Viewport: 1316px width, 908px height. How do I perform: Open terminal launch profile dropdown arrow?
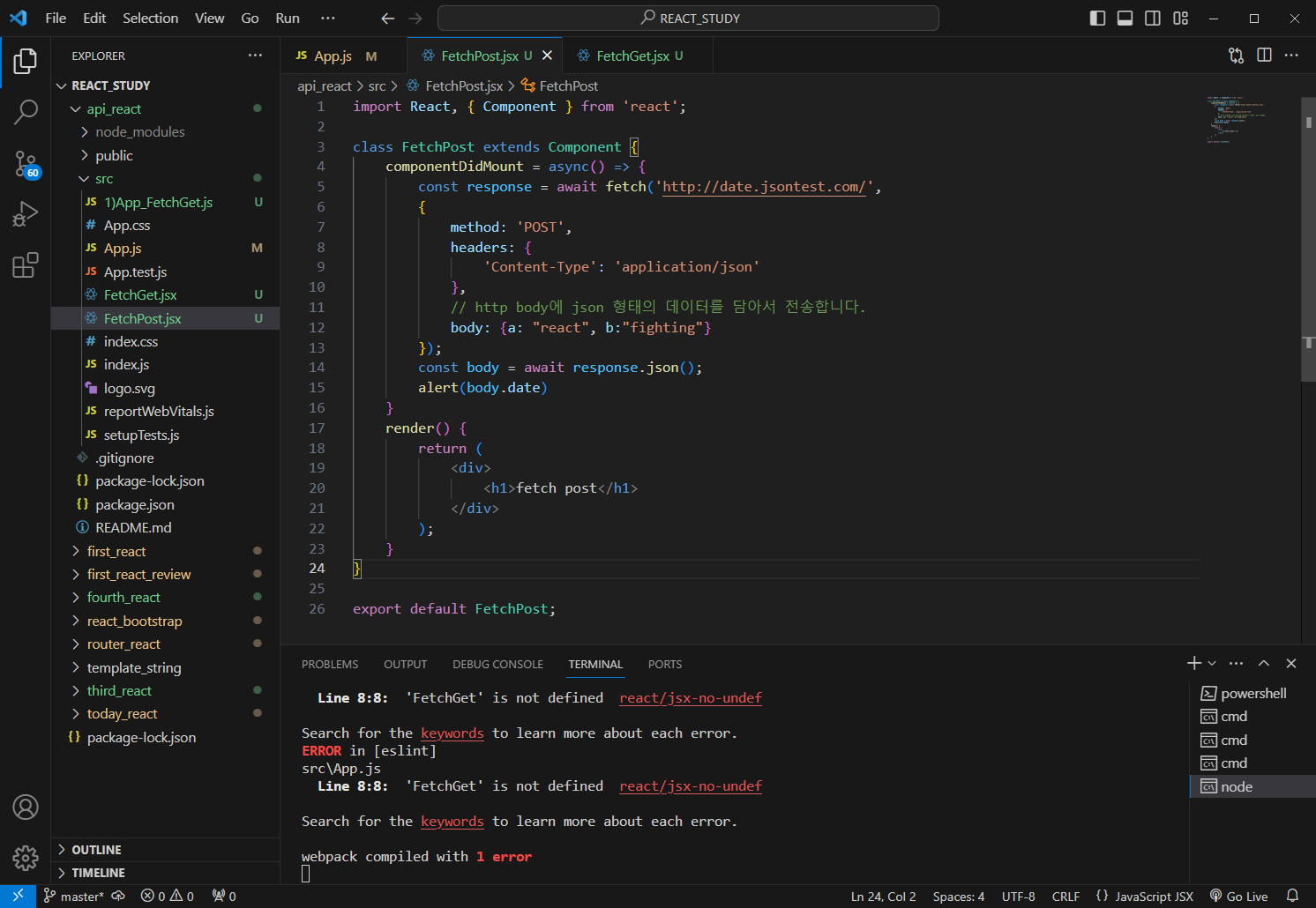(1212, 663)
